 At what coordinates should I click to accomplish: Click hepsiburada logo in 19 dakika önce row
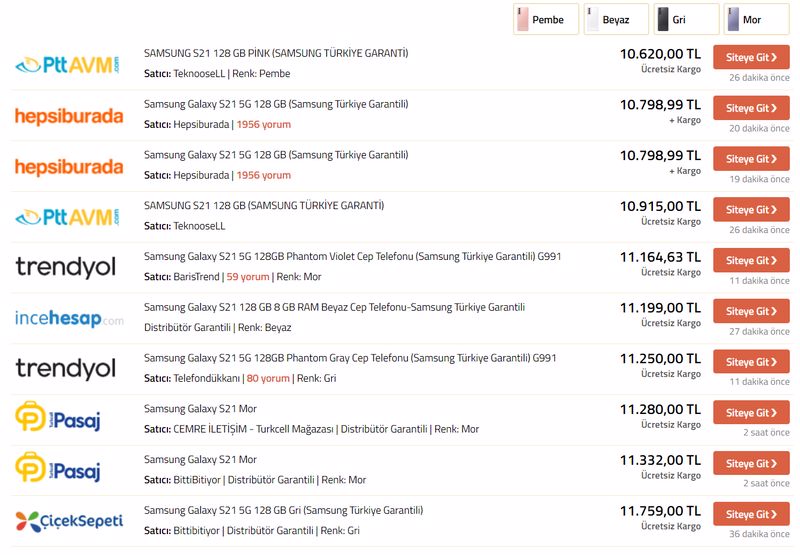(x=69, y=167)
